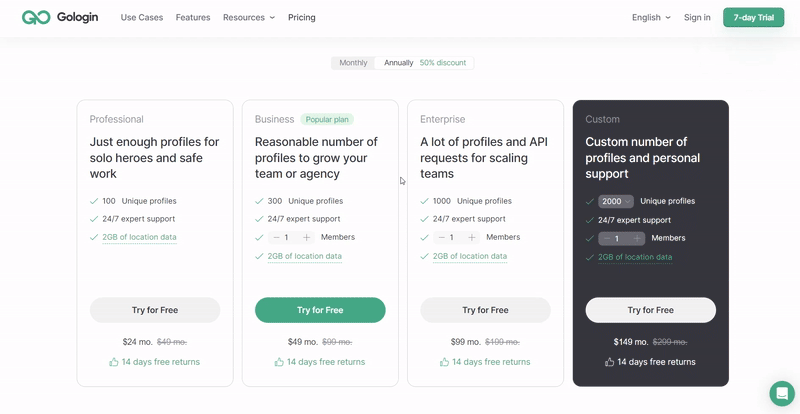This screenshot has width=800, height=414.
Task: Click minus icon in Custom plan members
Action: [x=607, y=238]
